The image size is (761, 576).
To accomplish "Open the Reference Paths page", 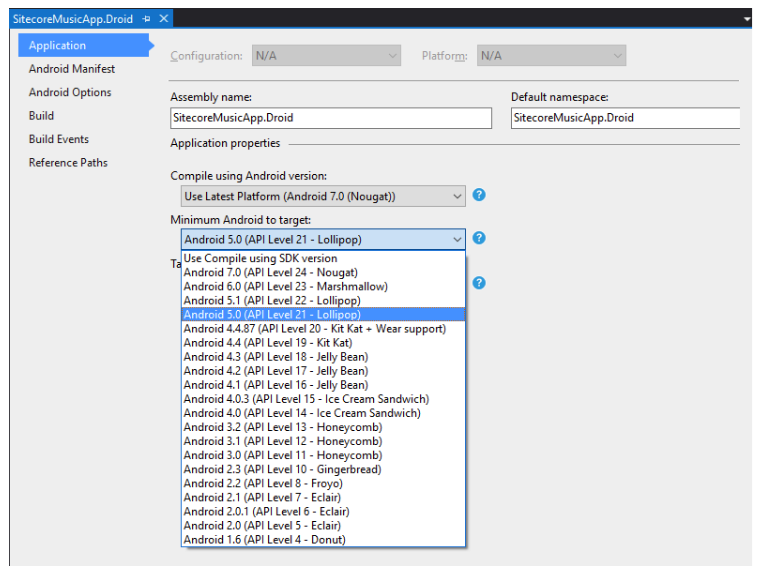I will pyautogui.click(x=68, y=162).
